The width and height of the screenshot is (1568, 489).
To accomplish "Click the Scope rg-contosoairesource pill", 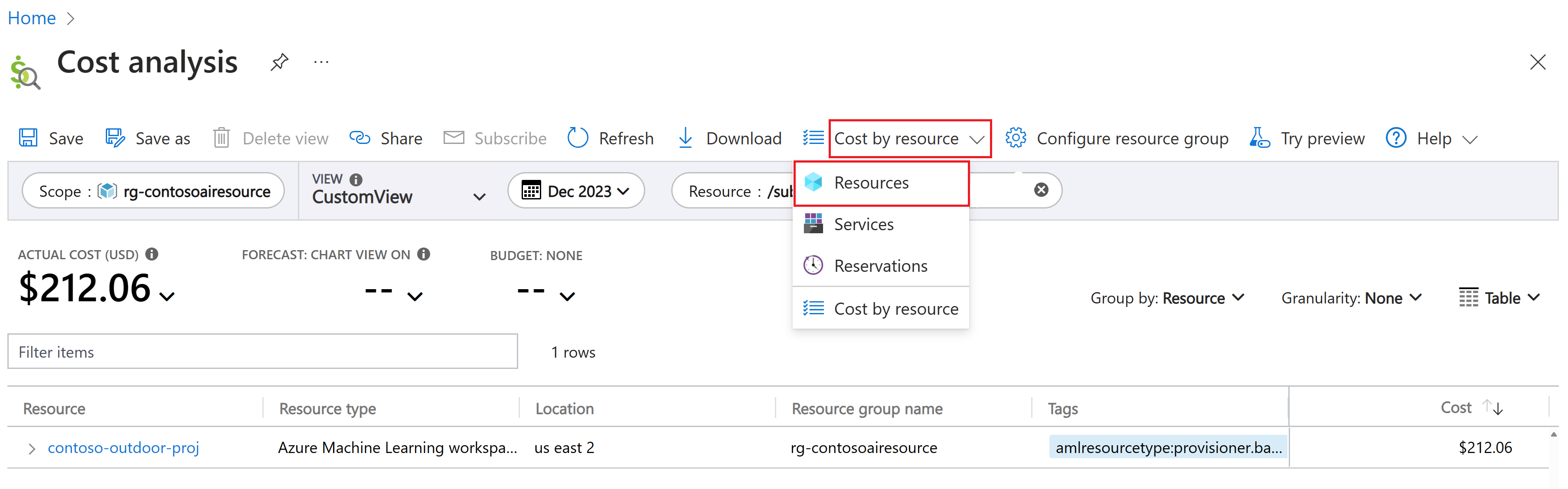I will [154, 190].
